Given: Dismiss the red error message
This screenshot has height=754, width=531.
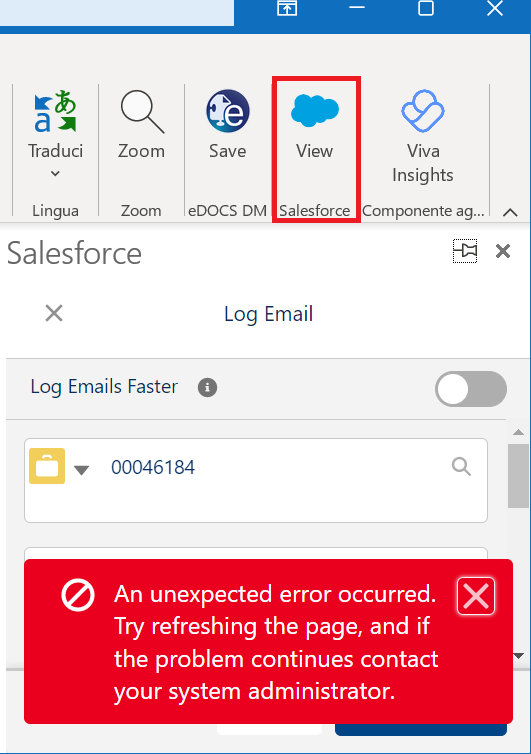Looking at the screenshot, I should [476, 596].
